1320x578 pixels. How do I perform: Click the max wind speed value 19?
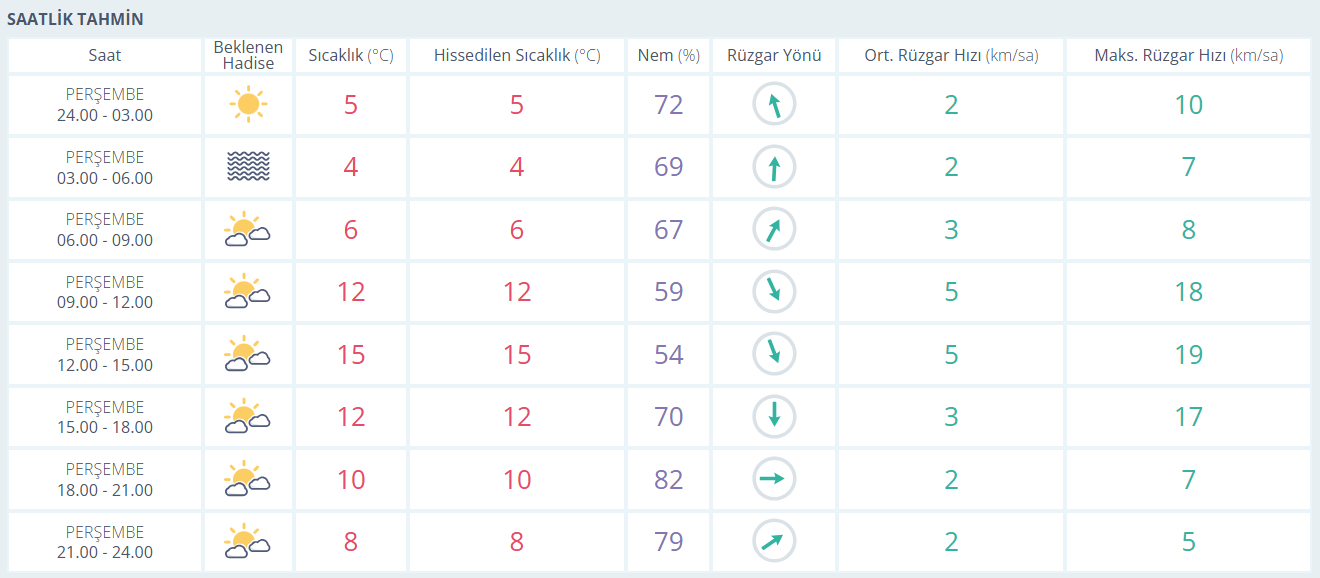1188,355
